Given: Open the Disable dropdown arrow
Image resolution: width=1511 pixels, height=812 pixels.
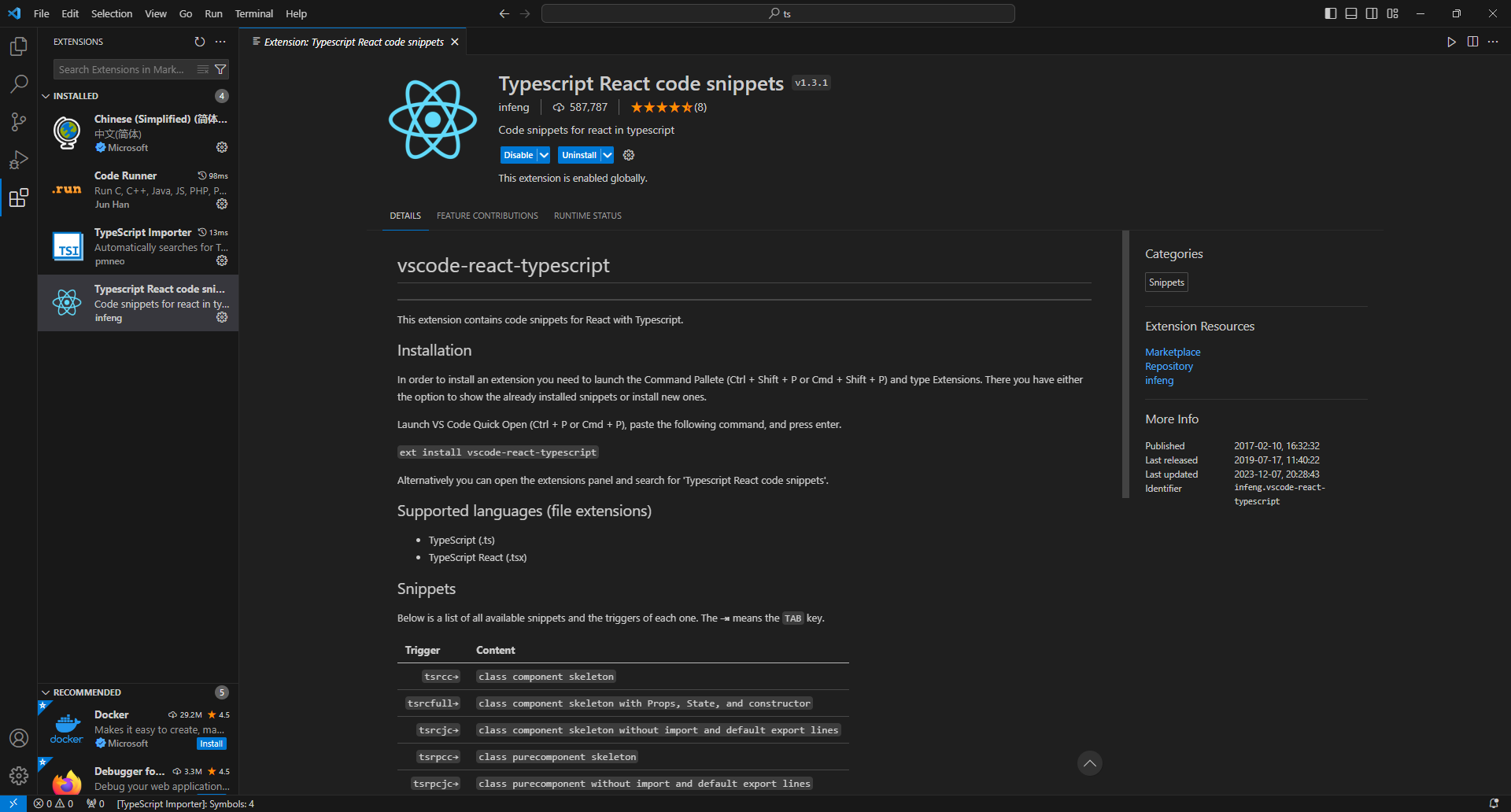Looking at the screenshot, I should [x=544, y=155].
